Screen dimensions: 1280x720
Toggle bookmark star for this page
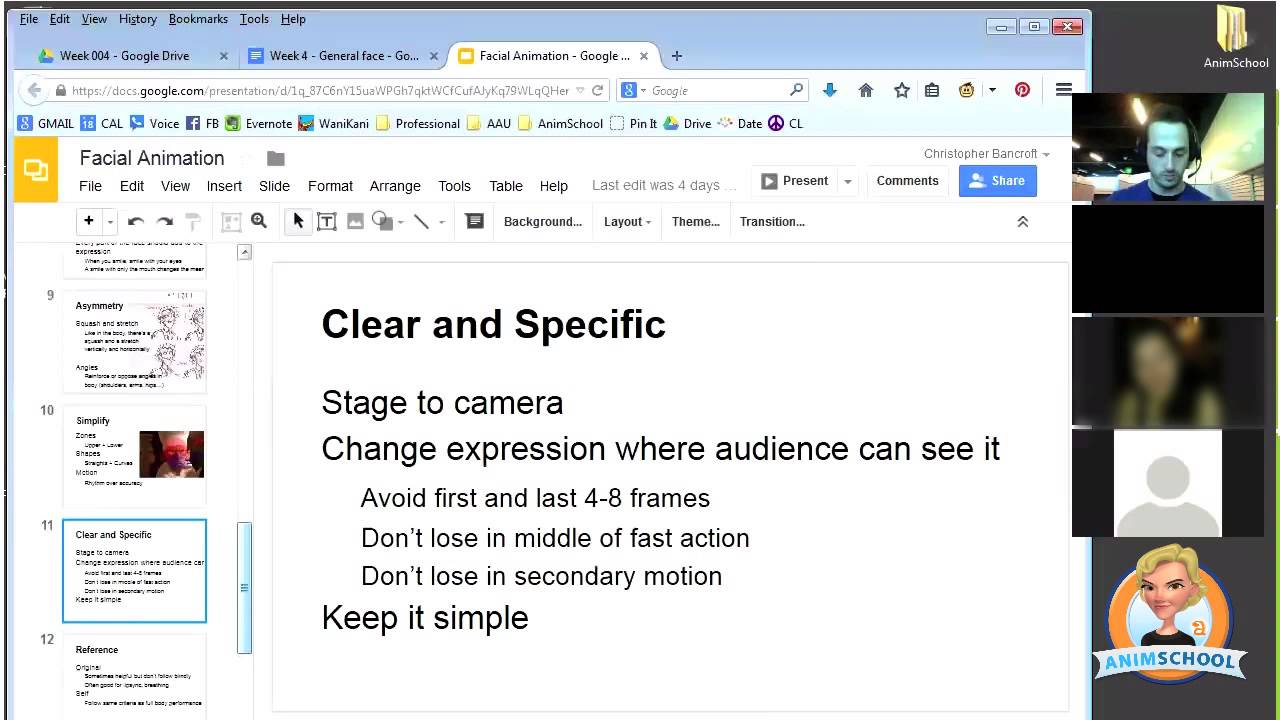902,90
